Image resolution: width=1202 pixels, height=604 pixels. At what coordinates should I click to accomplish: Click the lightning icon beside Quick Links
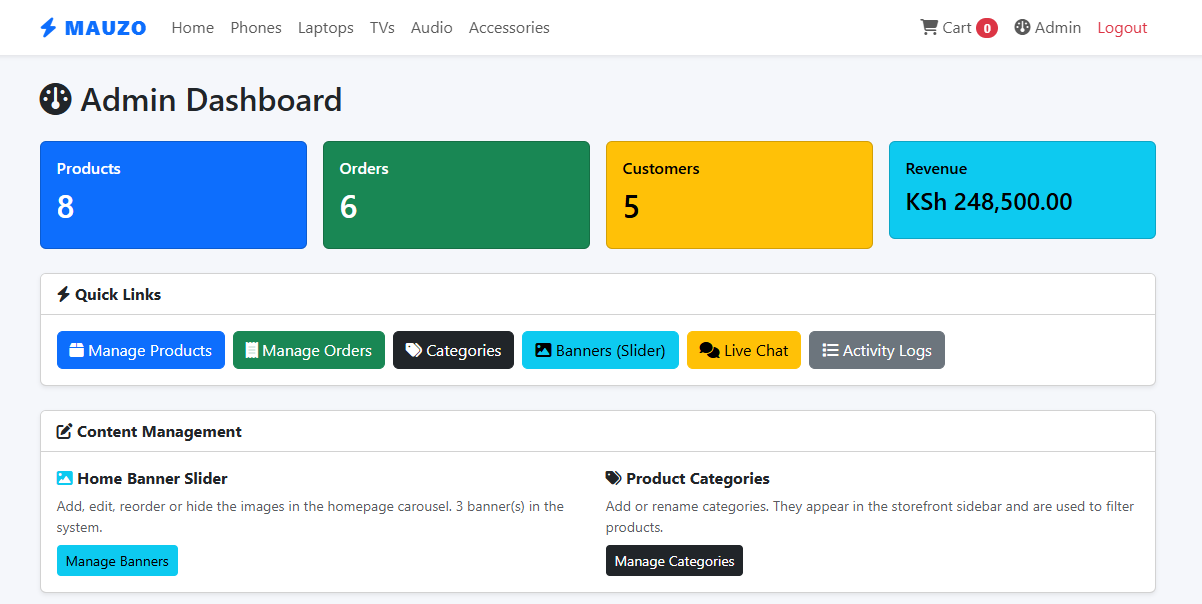click(x=64, y=294)
